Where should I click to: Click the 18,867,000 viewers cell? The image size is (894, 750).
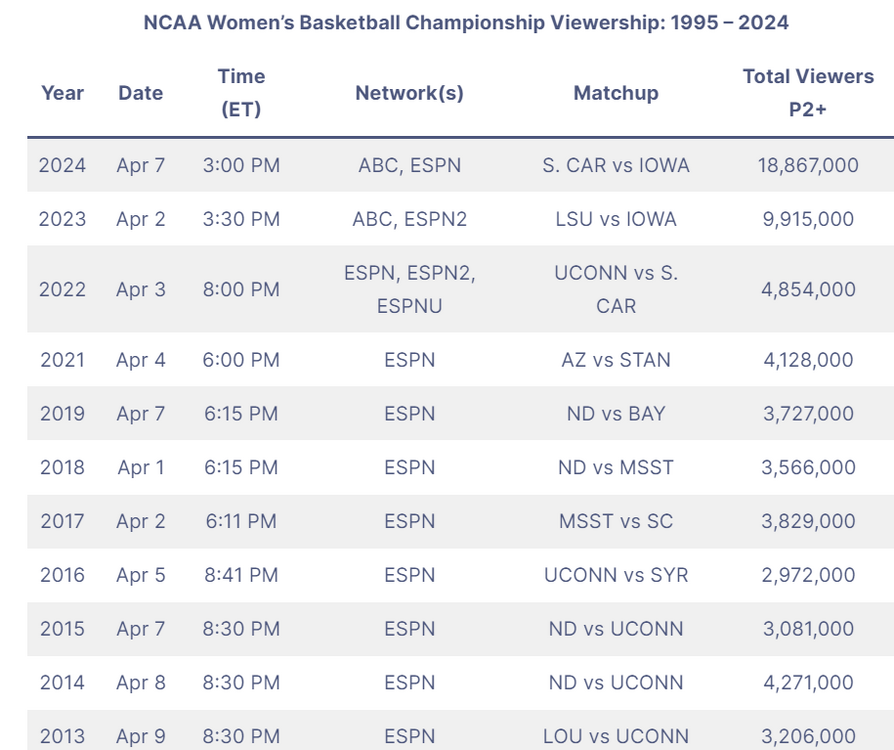coord(808,165)
